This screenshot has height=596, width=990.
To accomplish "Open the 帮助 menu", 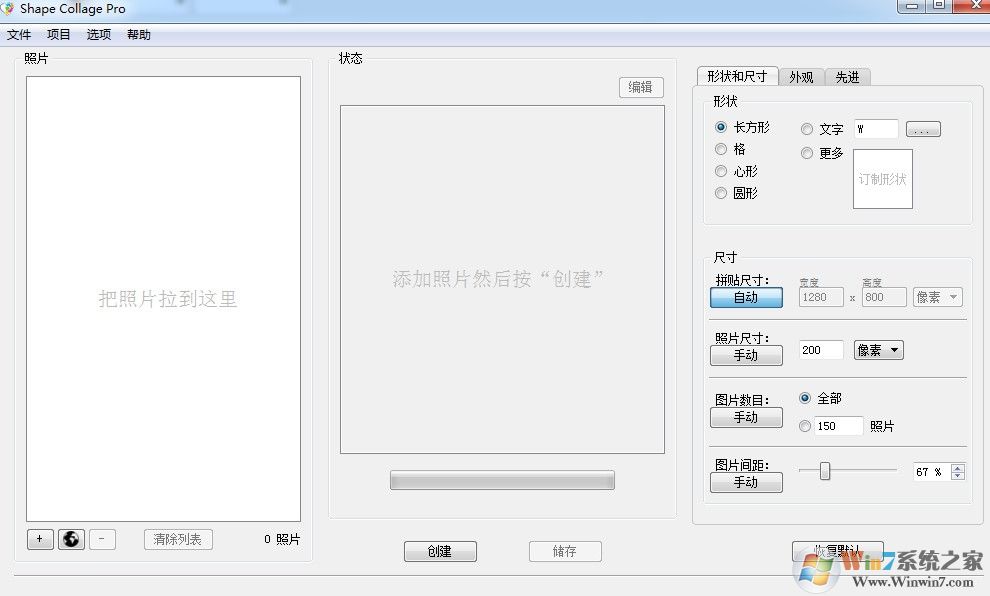I will [139, 35].
